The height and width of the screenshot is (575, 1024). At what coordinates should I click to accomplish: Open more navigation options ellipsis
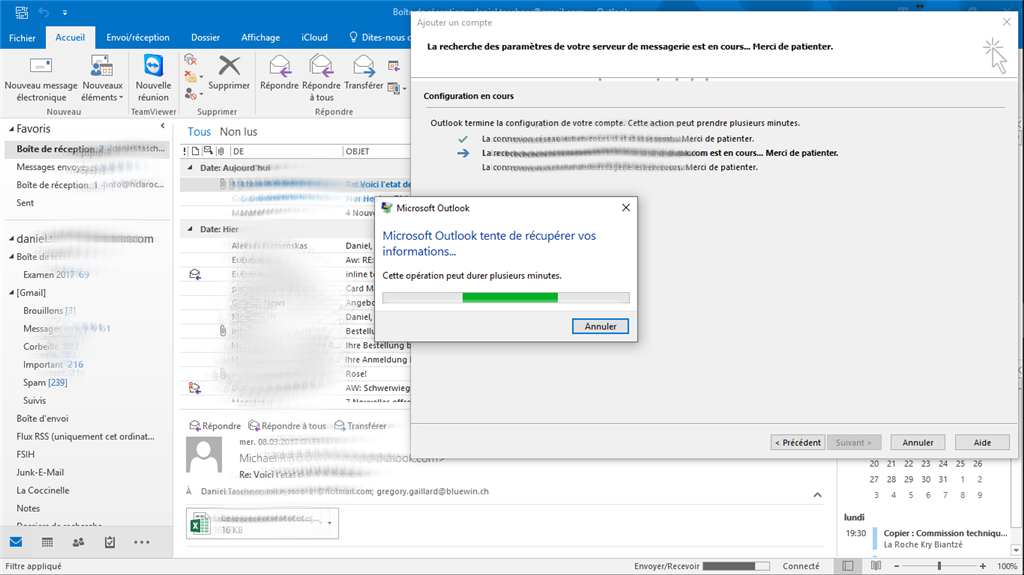[142, 542]
